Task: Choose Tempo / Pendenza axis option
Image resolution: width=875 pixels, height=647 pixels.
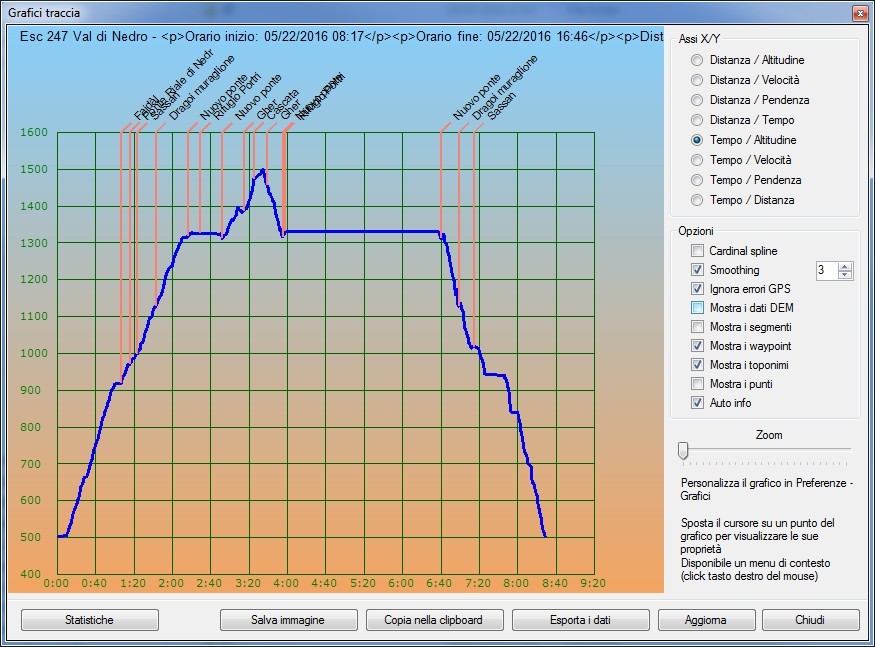Action: pyautogui.click(x=696, y=180)
